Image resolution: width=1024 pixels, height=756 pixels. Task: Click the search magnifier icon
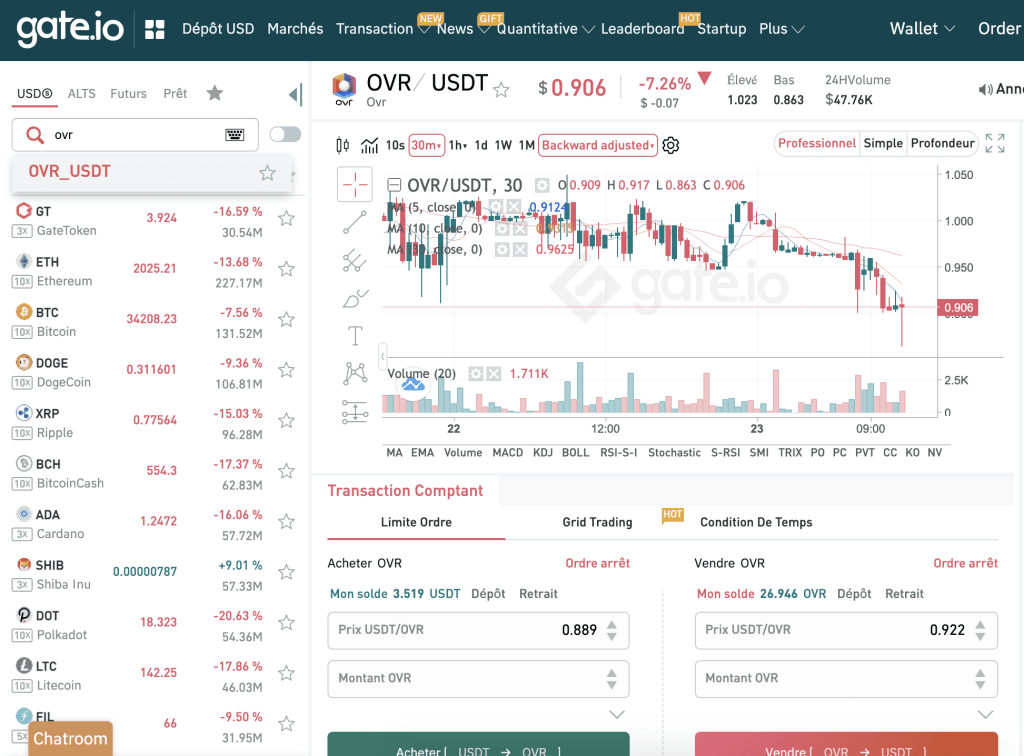[x=35, y=135]
